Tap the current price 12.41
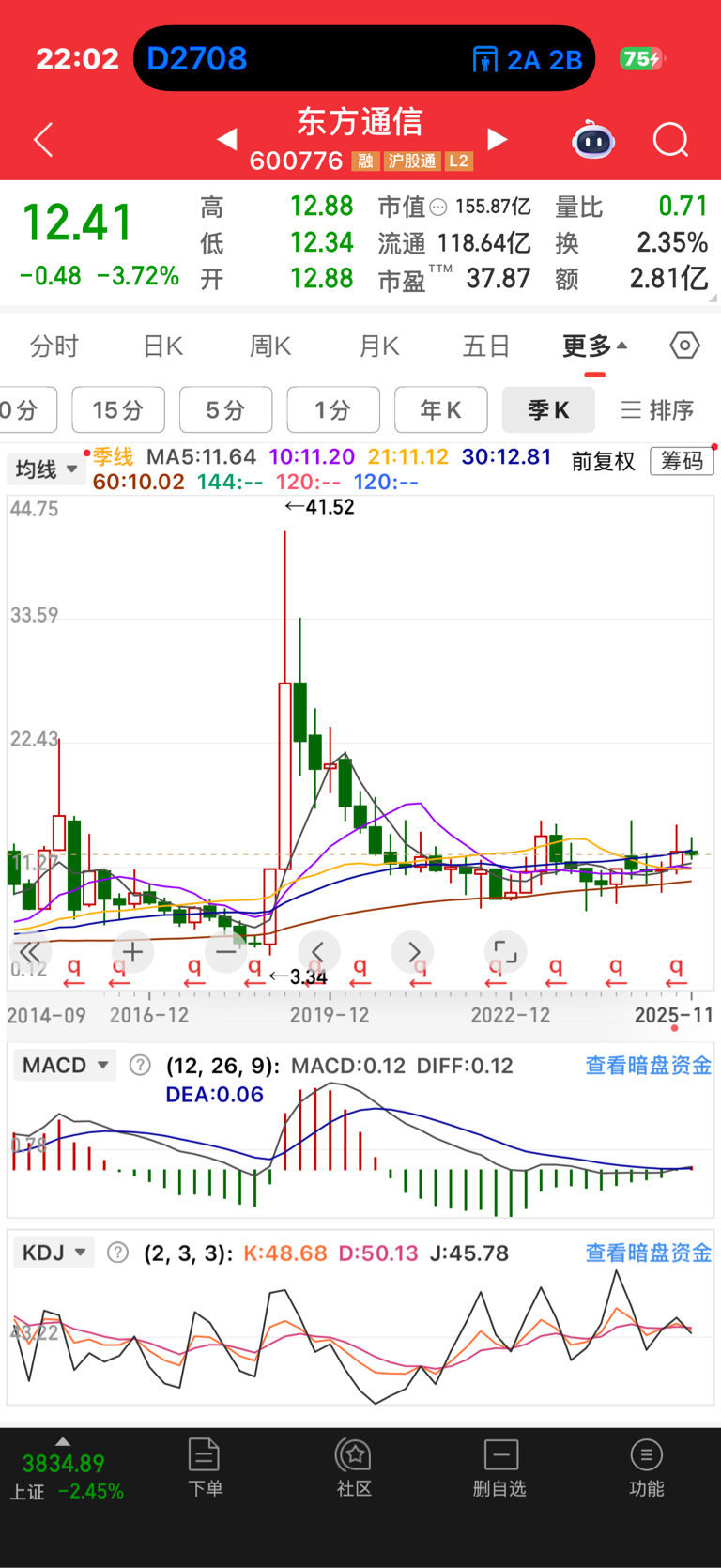 coord(78,223)
